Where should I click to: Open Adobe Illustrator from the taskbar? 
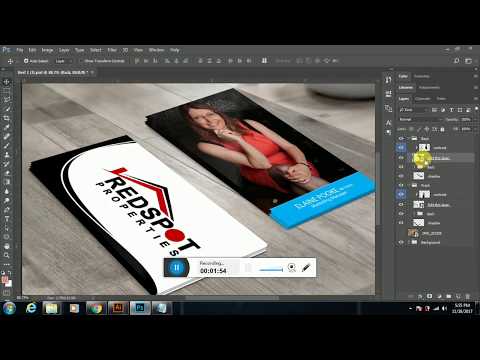click(118, 308)
